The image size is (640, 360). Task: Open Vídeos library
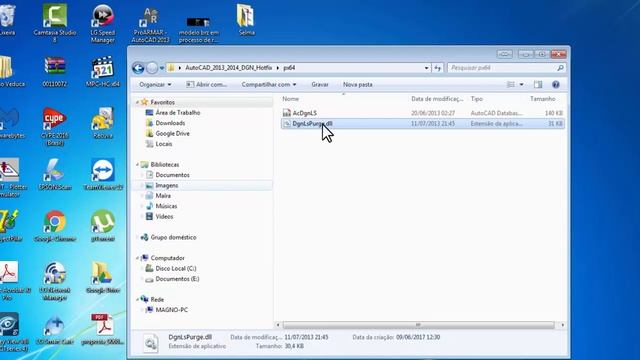click(164, 216)
